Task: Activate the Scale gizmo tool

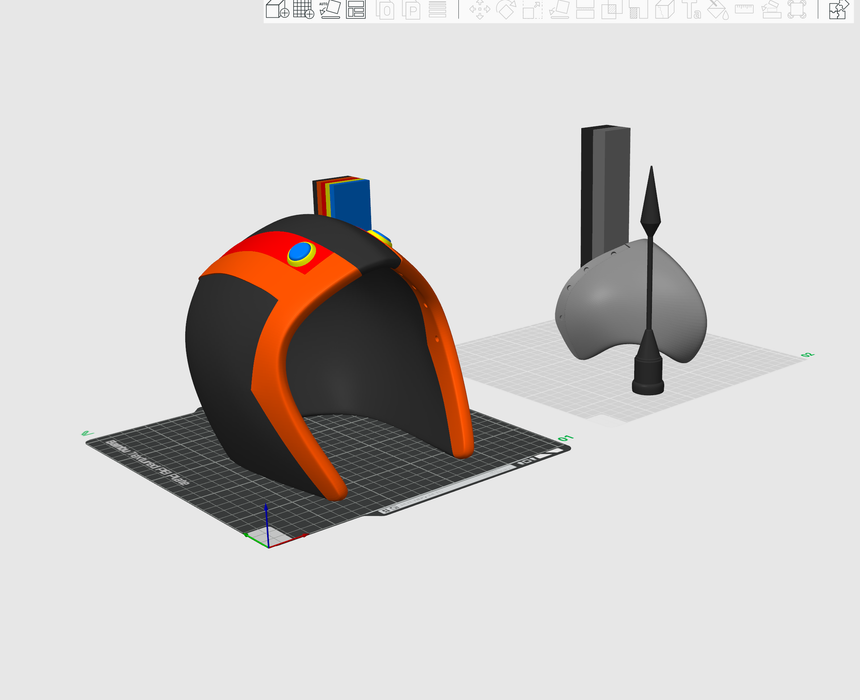Action: tap(532, 10)
